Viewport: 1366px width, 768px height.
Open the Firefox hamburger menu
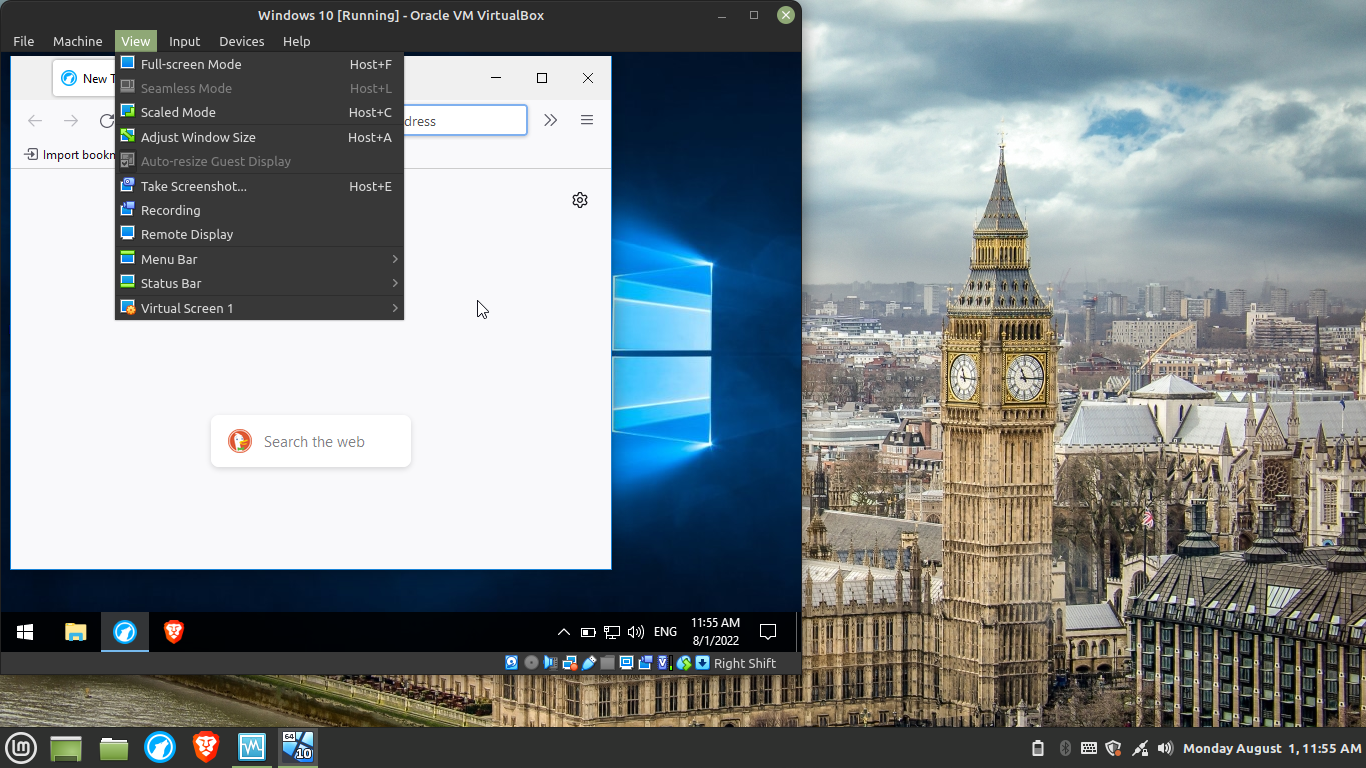(x=587, y=120)
